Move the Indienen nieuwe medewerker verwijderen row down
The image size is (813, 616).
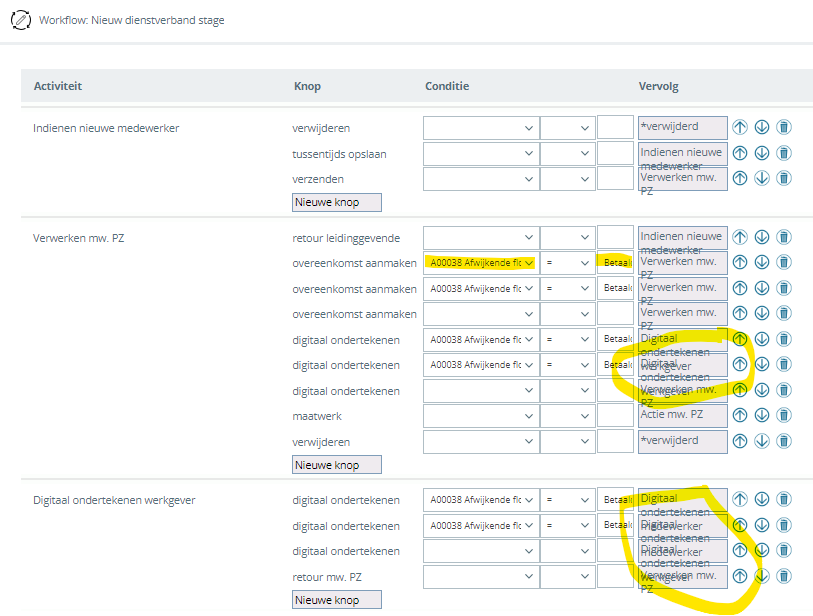(x=762, y=127)
